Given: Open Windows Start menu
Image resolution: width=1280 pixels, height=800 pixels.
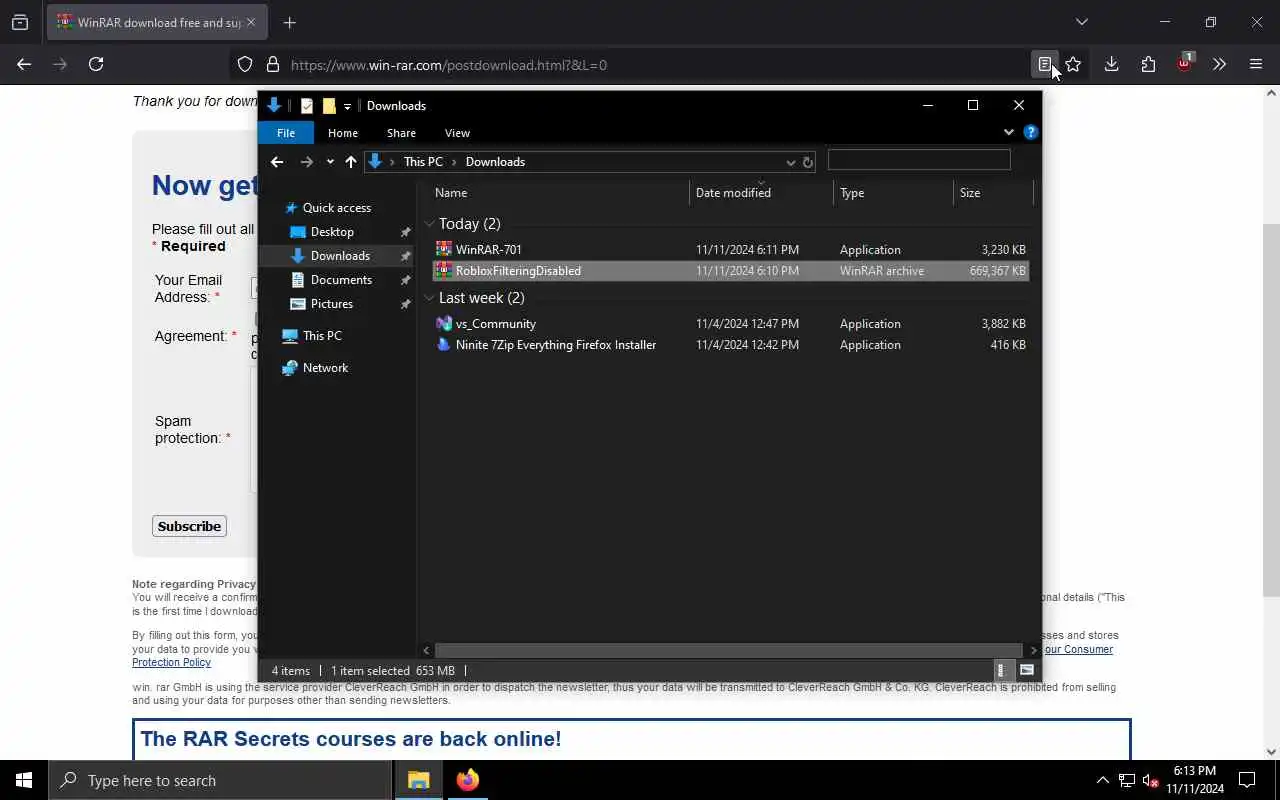Looking at the screenshot, I should pos(24,780).
